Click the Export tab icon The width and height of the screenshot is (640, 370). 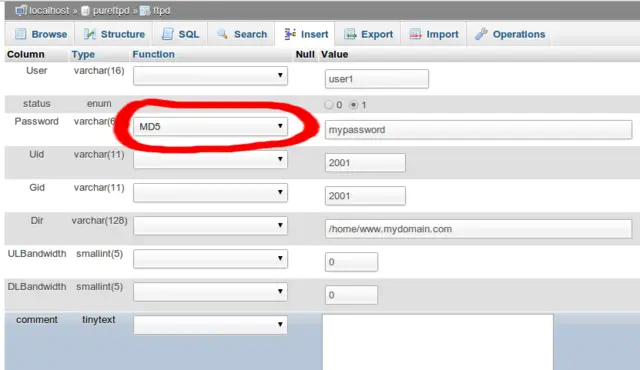pyautogui.click(x=350, y=34)
